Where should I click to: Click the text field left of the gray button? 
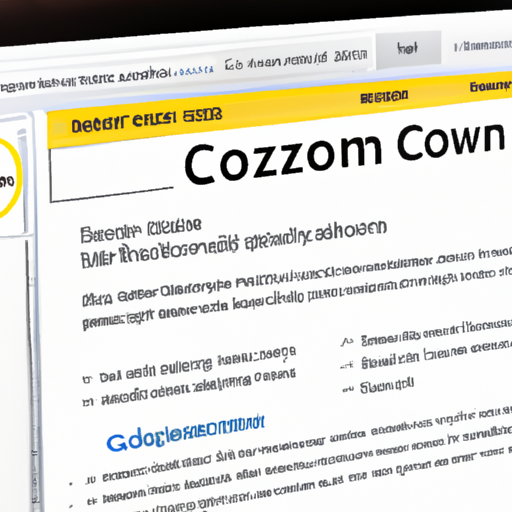[x=296, y=61]
